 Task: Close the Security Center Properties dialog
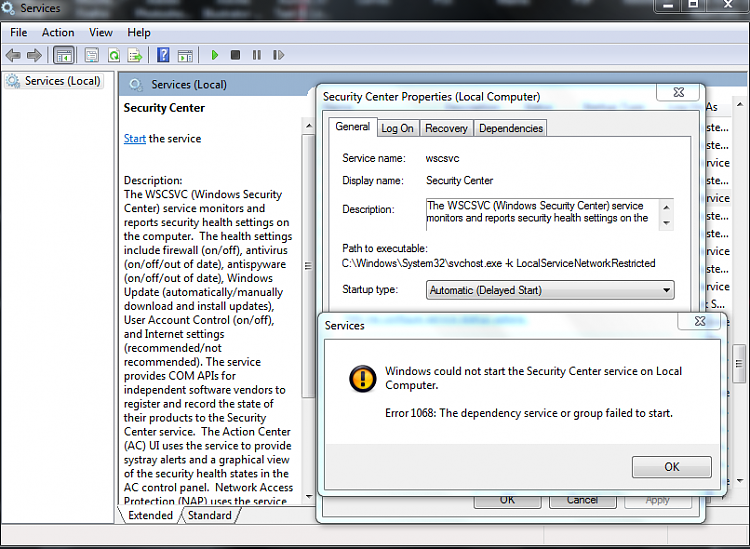(x=679, y=92)
